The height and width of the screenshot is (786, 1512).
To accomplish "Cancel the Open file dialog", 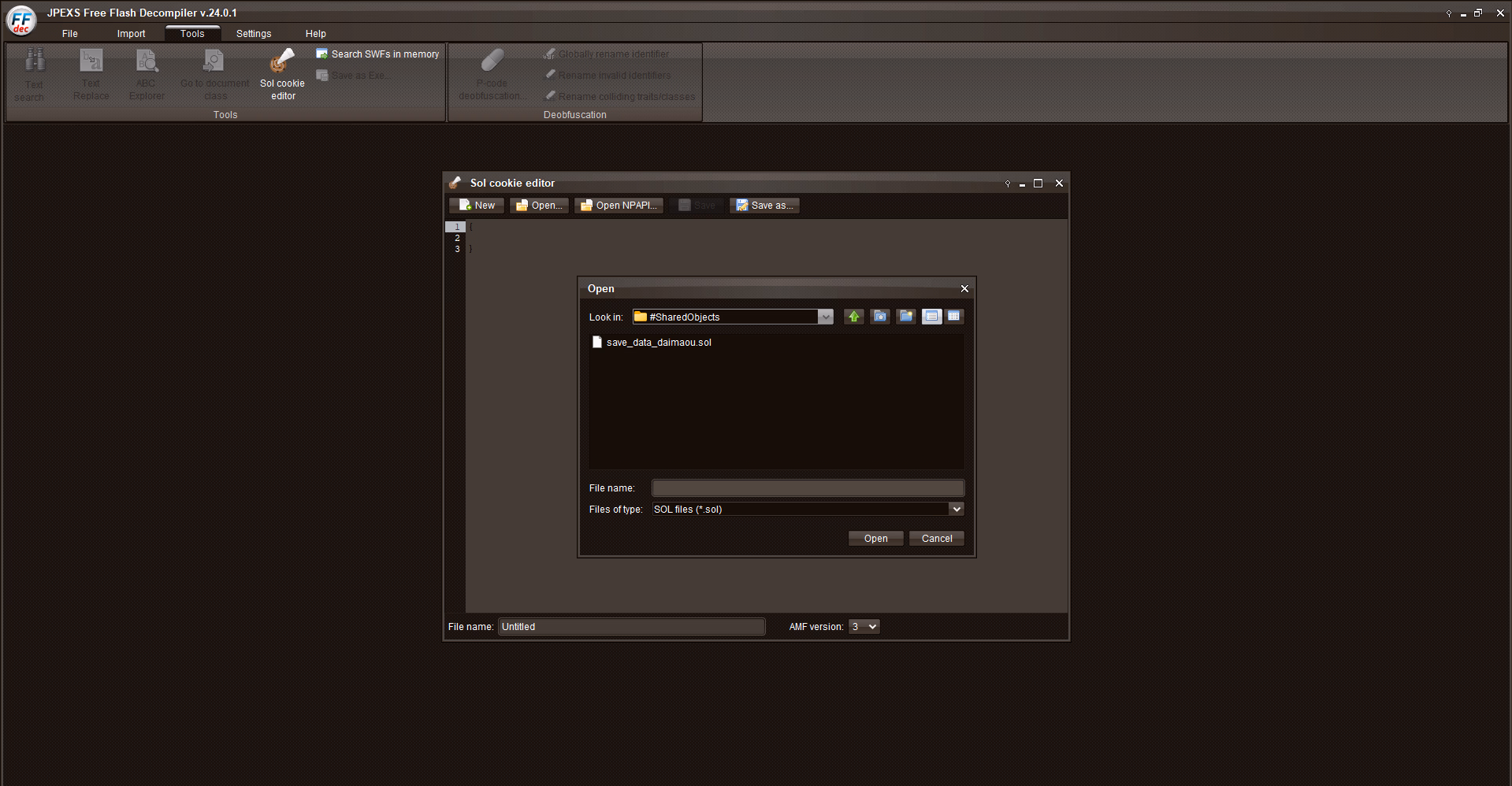I will click(936, 539).
